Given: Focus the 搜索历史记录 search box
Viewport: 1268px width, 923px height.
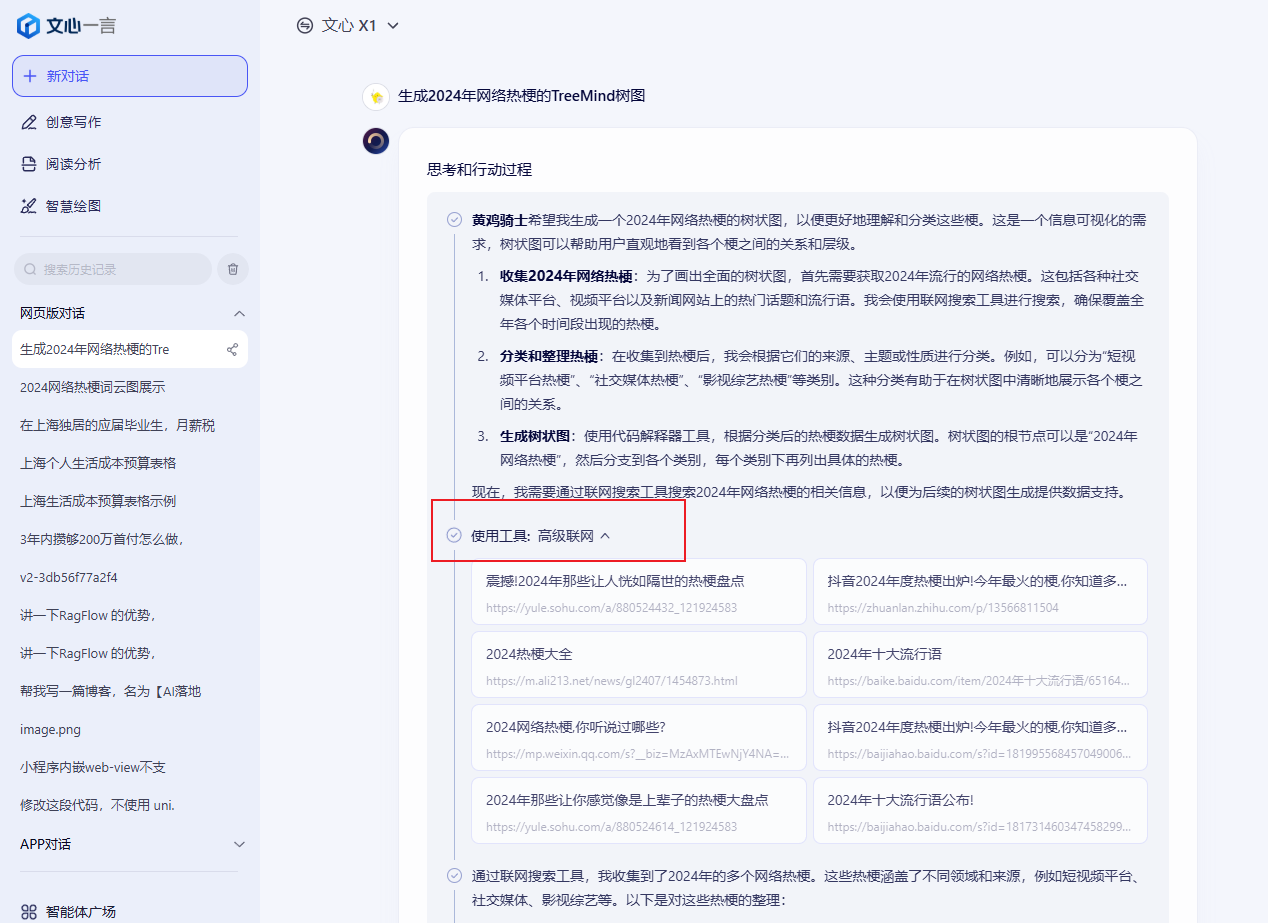Looking at the screenshot, I should 113,269.
